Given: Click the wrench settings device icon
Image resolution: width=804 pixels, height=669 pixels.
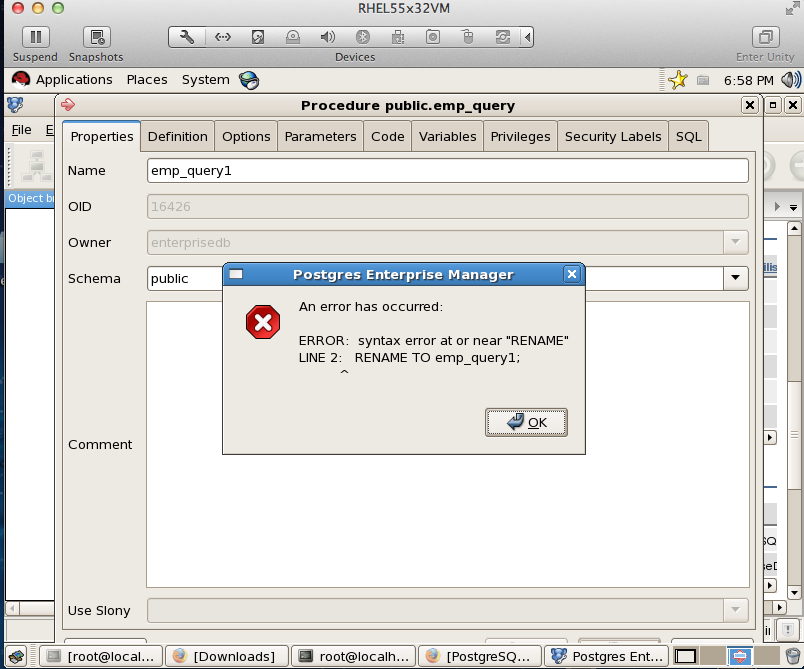Looking at the screenshot, I should (186, 37).
